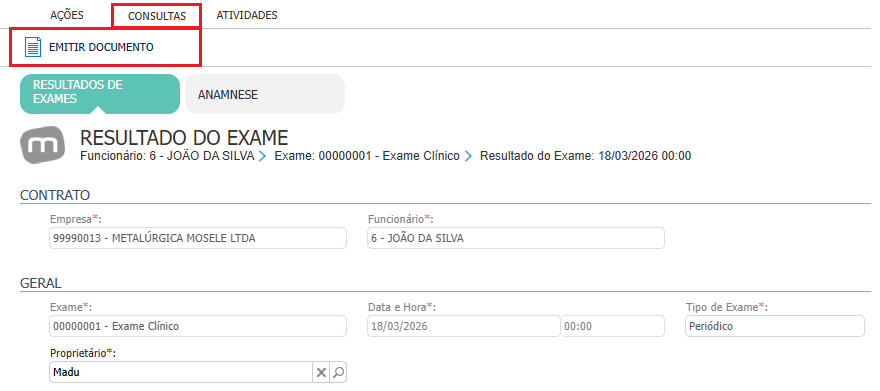This screenshot has width=880, height=391.
Task: Click the Exame field under Geral
Action: point(198,326)
